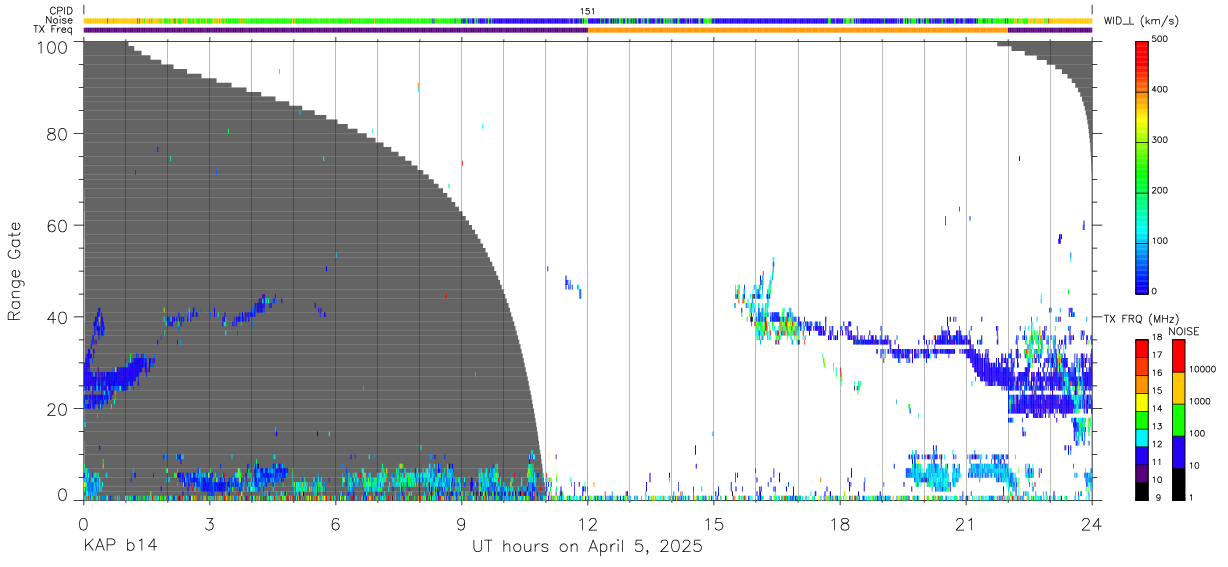Click the noise level color bar
Viewport: 1228px width, 567px height.
(x=1179, y=420)
